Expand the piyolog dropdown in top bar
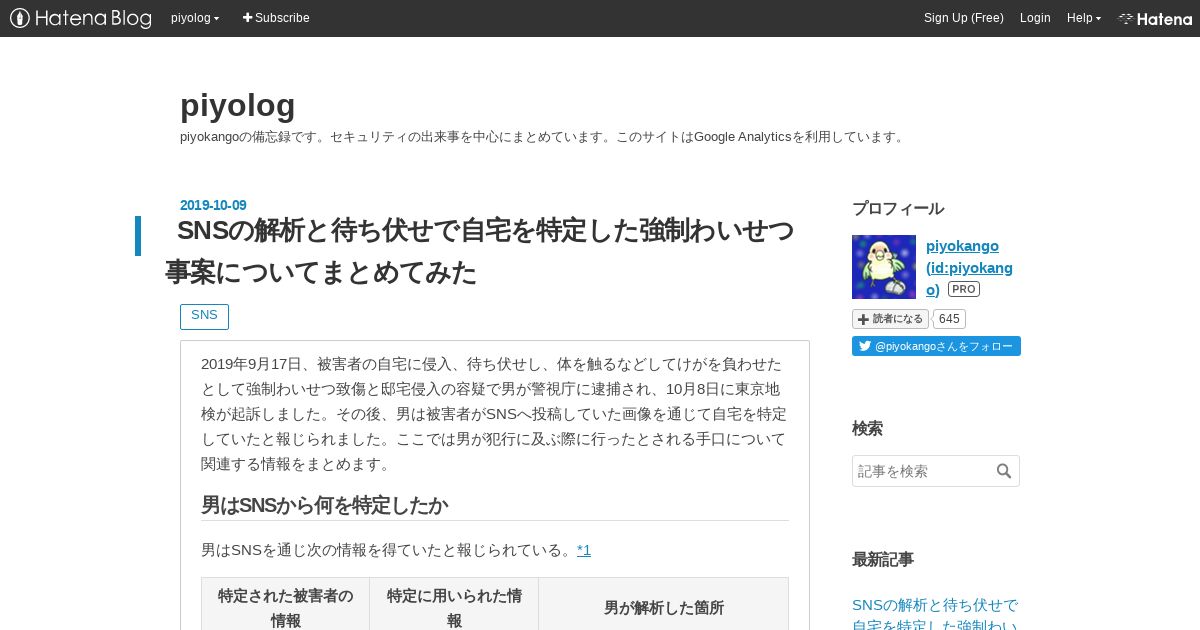The image size is (1200, 630). tap(195, 18)
